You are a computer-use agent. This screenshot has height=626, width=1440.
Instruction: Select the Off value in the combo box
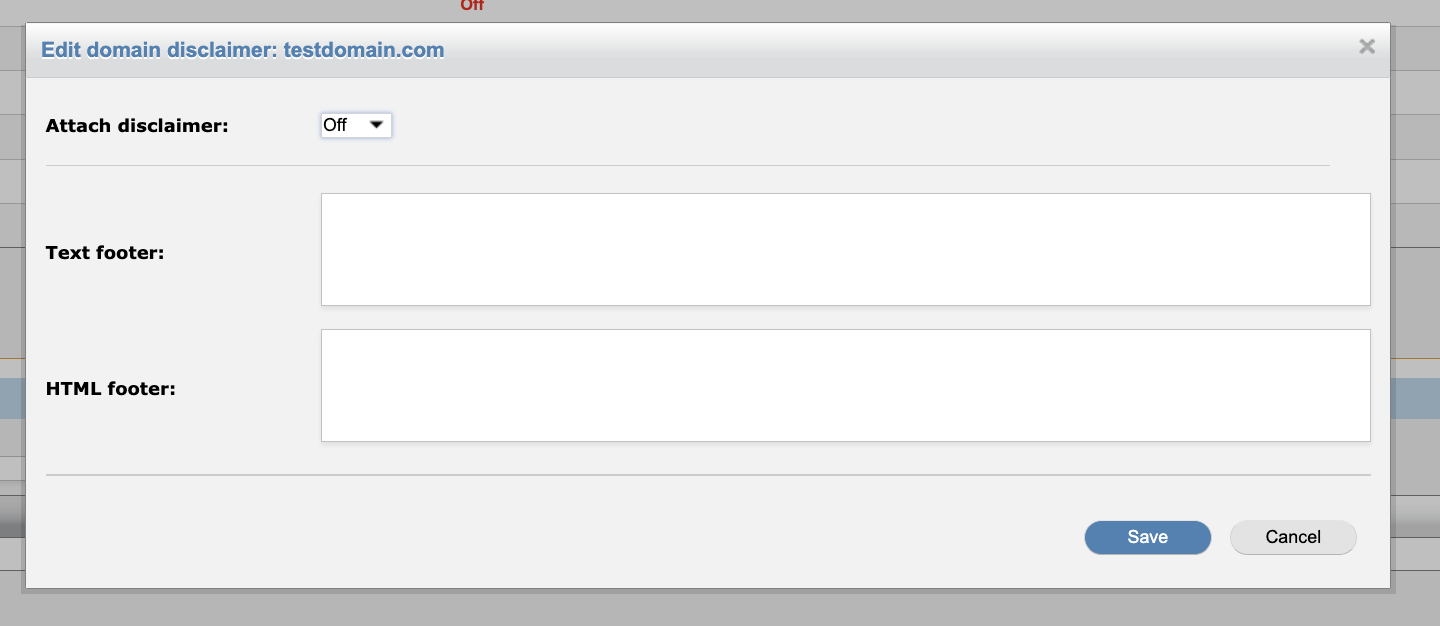click(340, 125)
